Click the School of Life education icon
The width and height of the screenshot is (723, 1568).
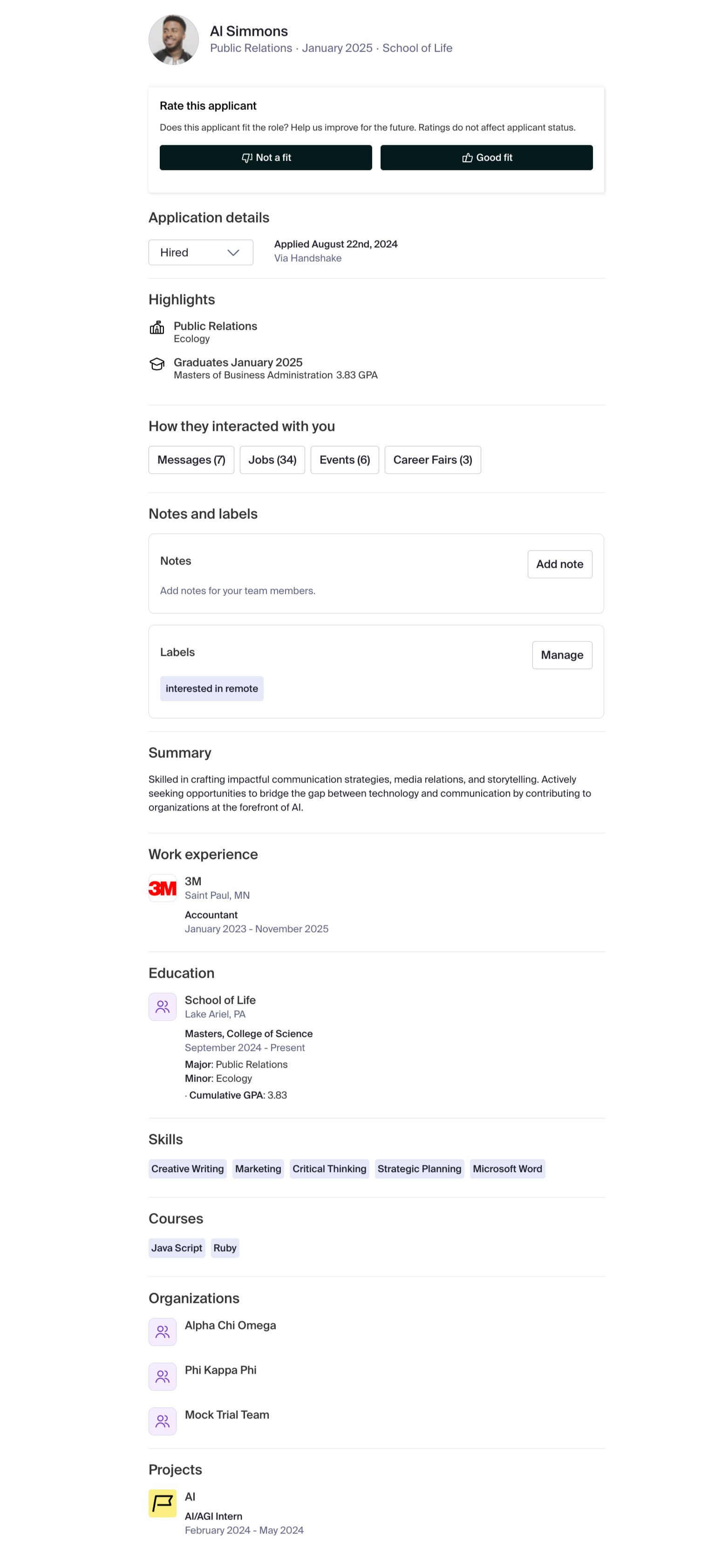[163, 1007]
